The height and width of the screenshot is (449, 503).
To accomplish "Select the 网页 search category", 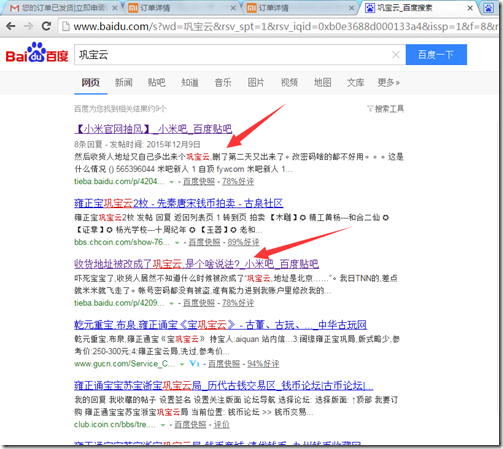I will 91,82.
